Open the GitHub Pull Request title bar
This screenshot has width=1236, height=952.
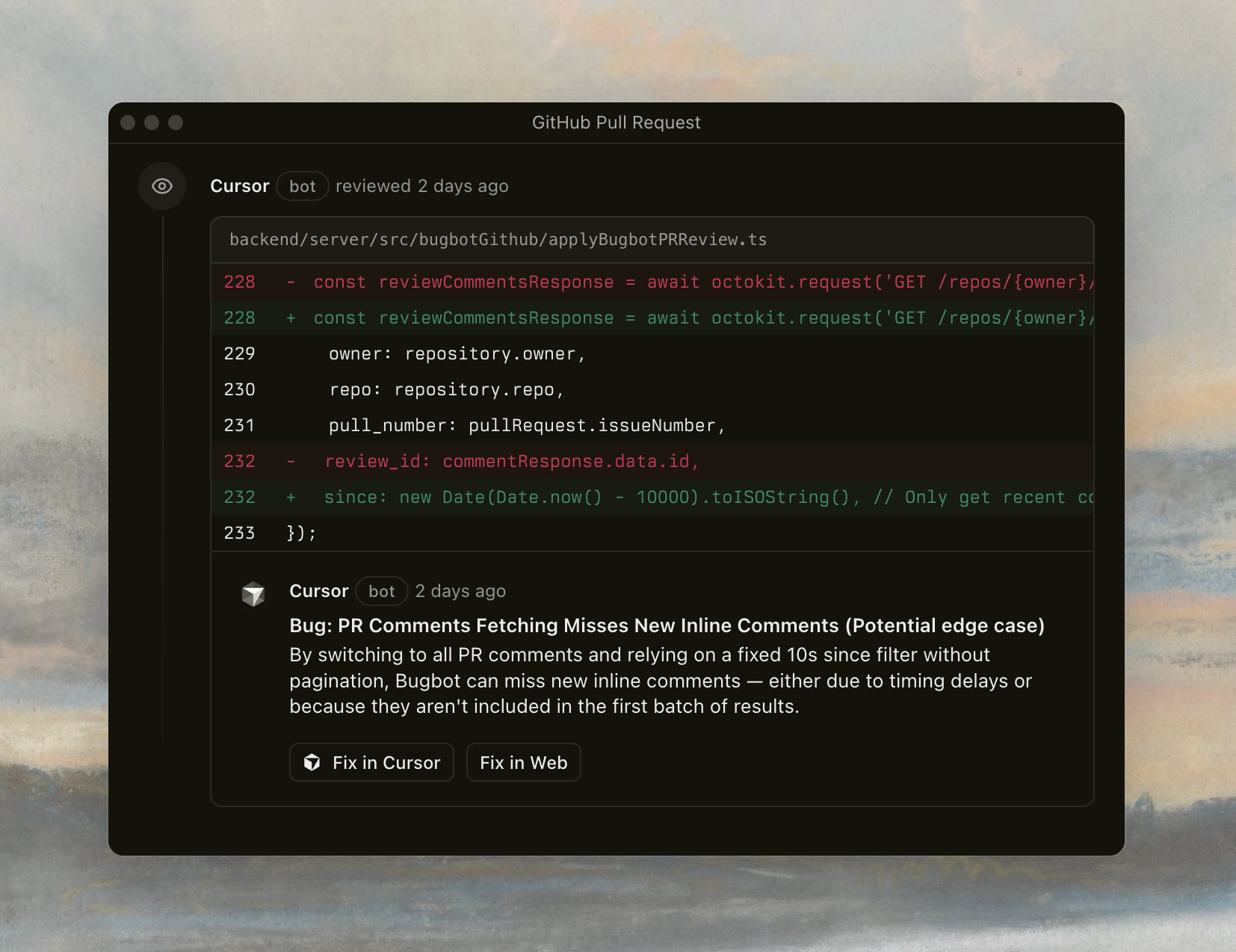click(x=617, y=122)
